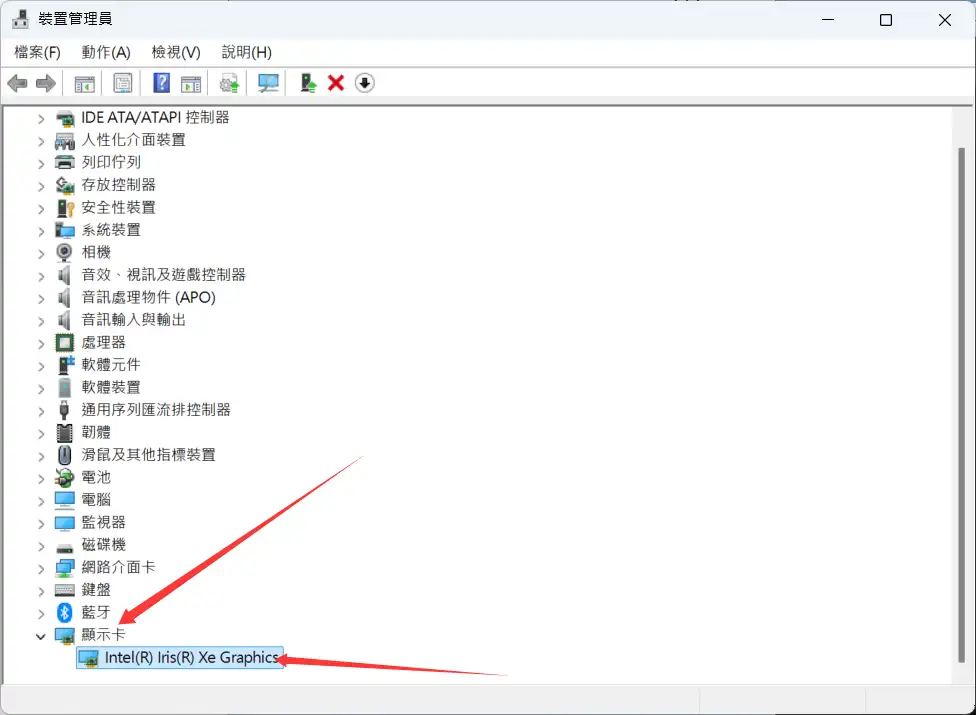Expand the 監視器 node
The image size is (976, 715).
click(41, 524)
